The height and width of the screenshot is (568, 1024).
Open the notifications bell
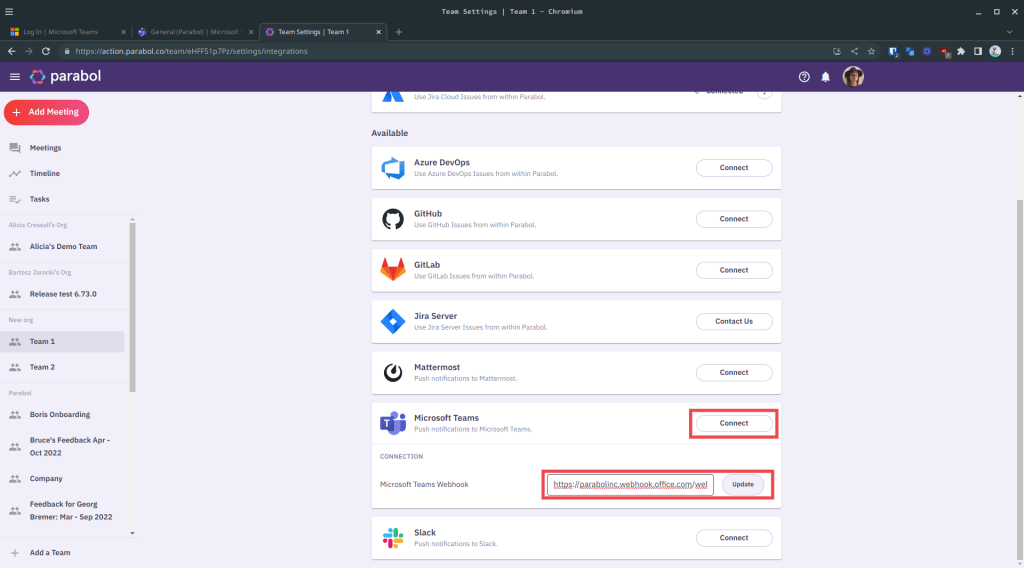[x=825, y=77]
